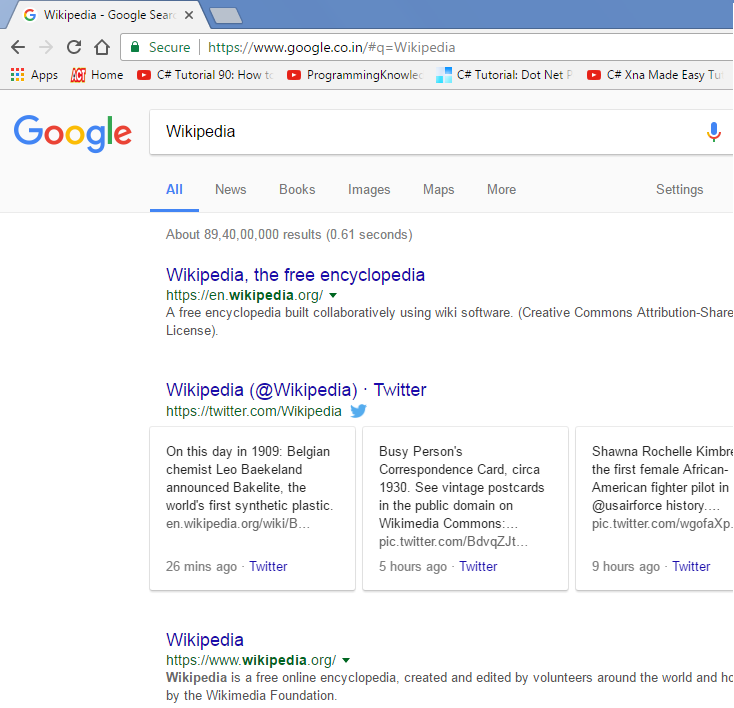Expand the dropdown arrow next to www.wikipedia.org
Screen dimensions: 734x708
(346, 661)
